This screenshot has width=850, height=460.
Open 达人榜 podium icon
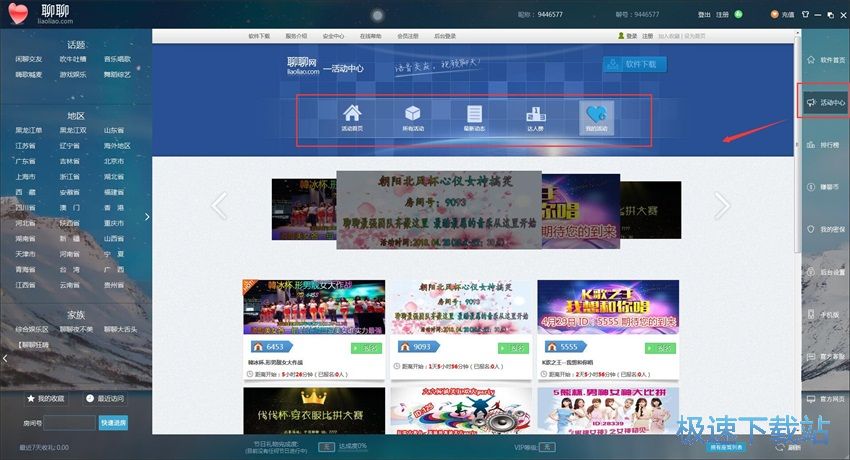click(x=536, y=118)
